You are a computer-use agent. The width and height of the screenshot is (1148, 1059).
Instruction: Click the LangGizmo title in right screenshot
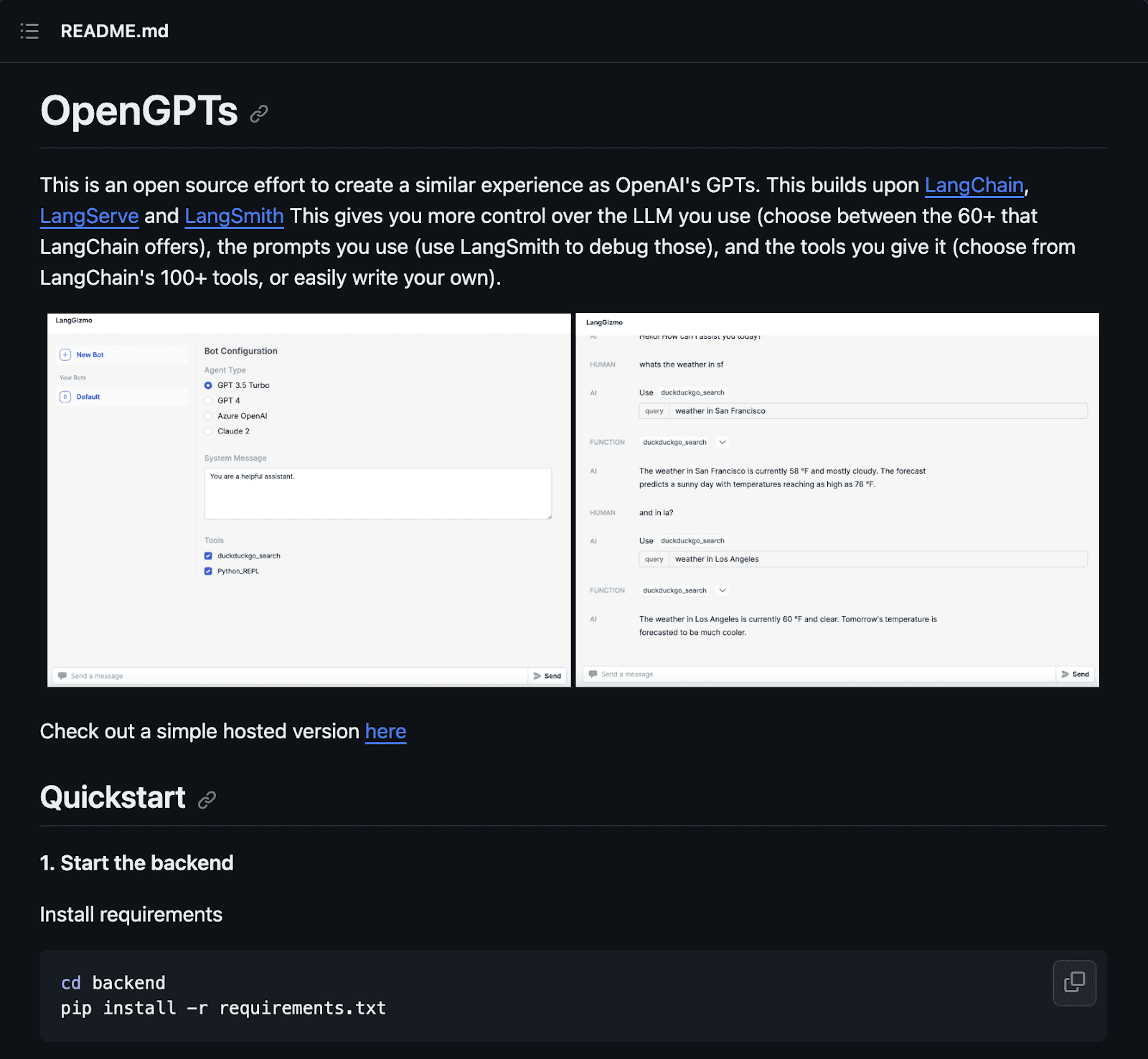coord(604,323)
